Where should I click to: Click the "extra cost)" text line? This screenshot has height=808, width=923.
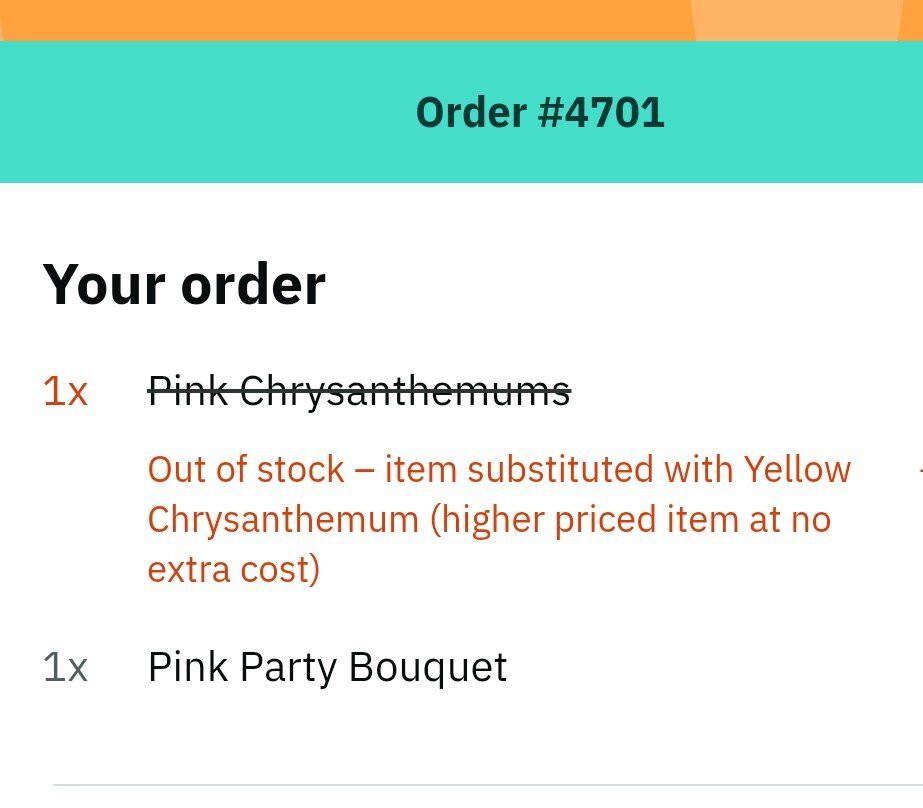pyautogui.click(x=234, y=570)
